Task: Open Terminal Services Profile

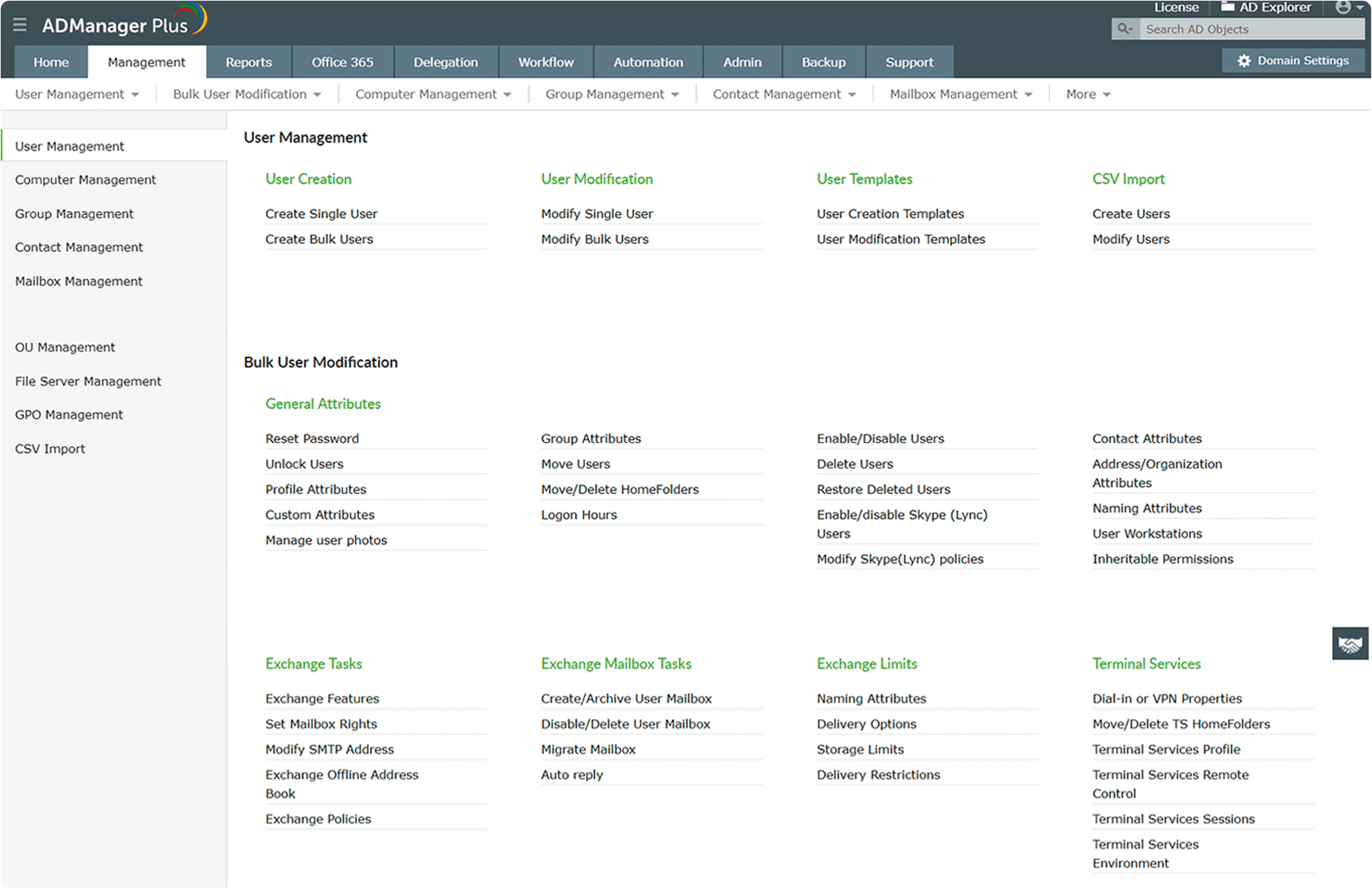Action: pos(1167,749)
